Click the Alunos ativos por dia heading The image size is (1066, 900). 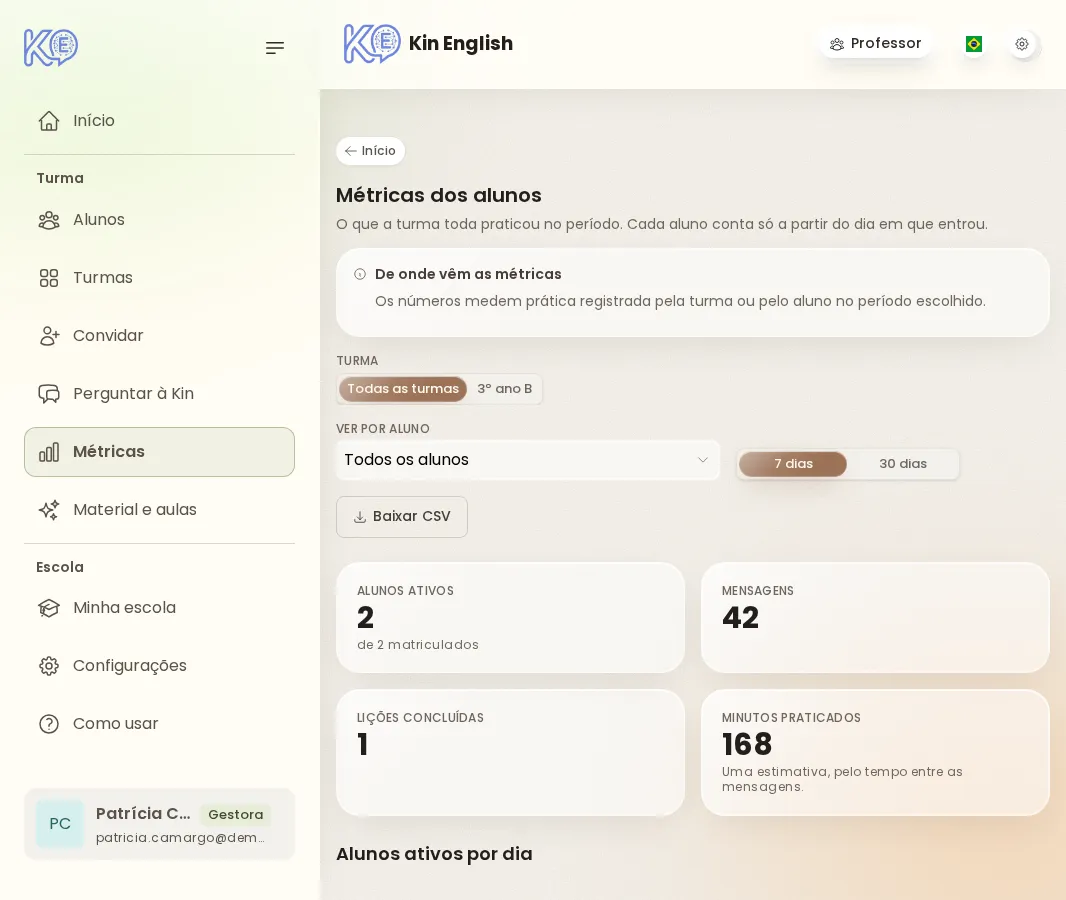(434, 854)
